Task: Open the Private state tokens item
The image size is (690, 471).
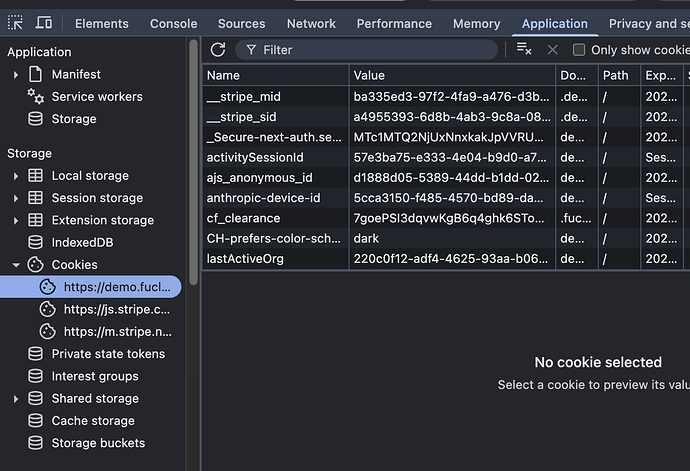Action: point(91,353)
